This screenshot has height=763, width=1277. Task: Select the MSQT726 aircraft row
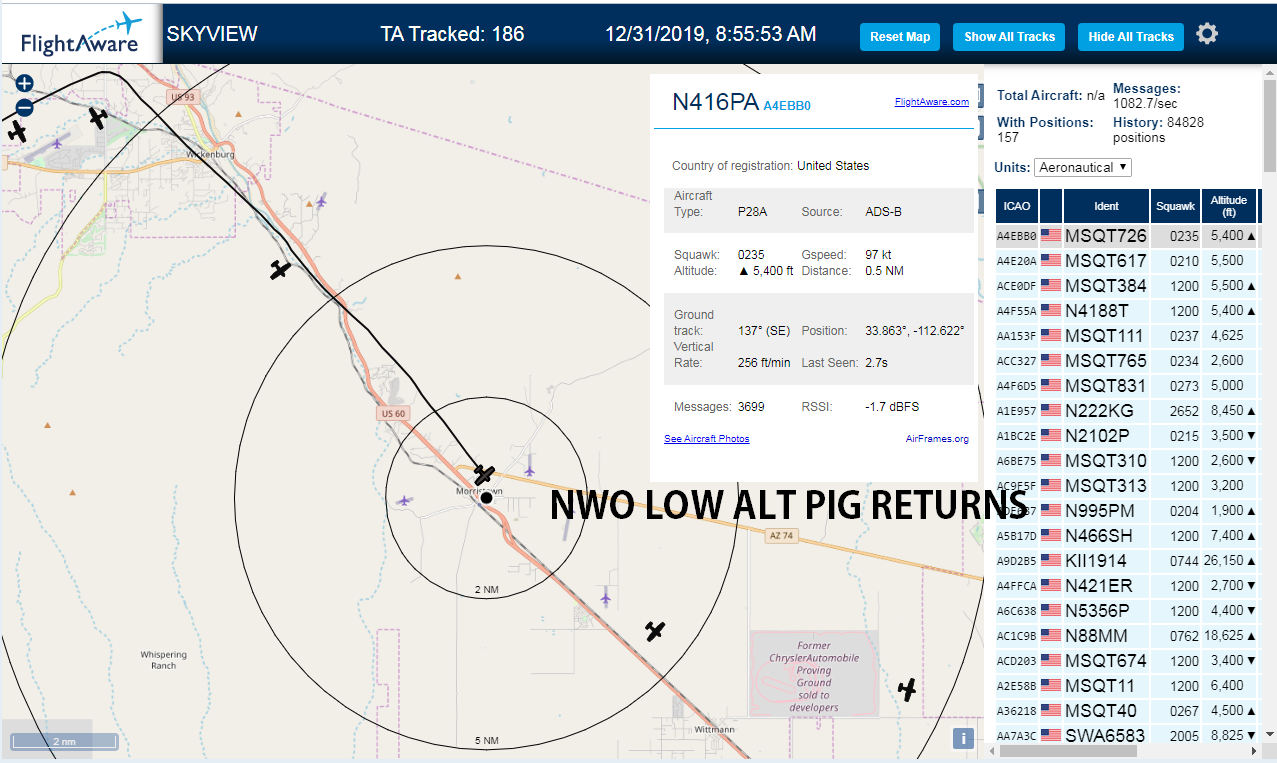1127,236
